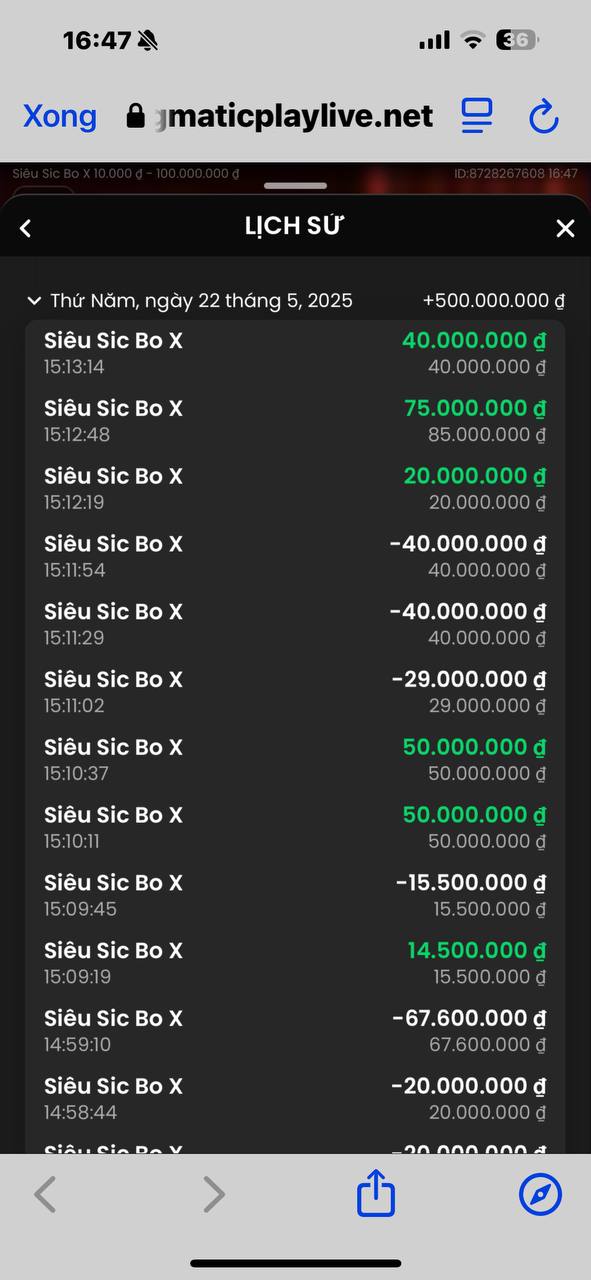Tap the drag handle above the history panel
591x1280 pixels.
click(296, 185)
